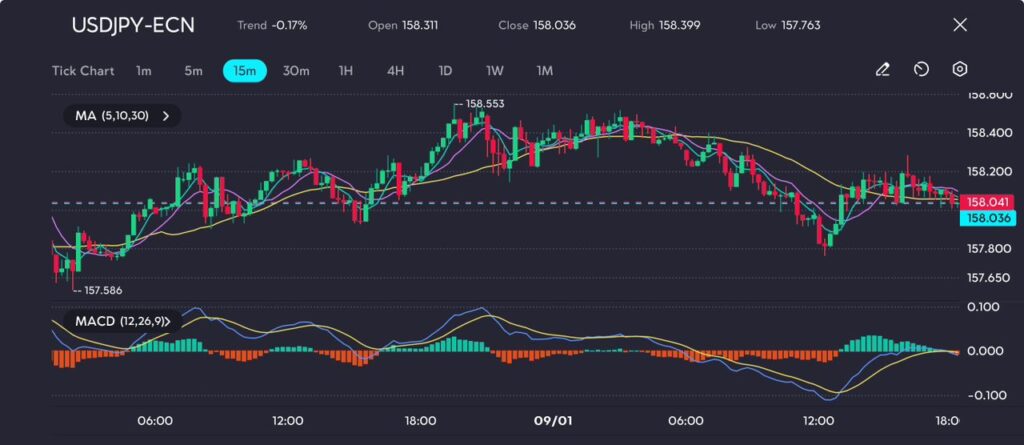Expand the MACD (12,26,9) indicator options
The height and width of the screenshot is (445, 1024).
tap(122, 321)
